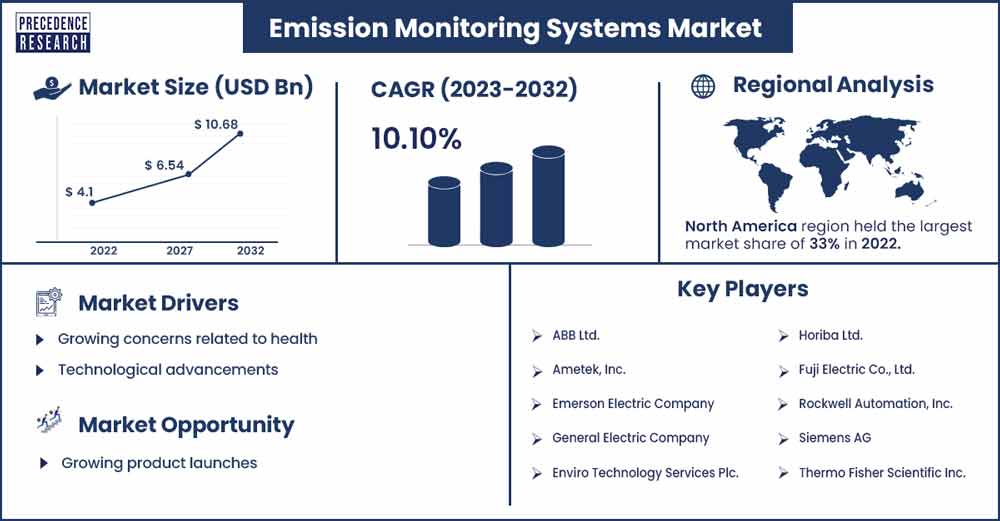Click the Emission Monitoring Systems Market title
The image size is (1000, 521).
coord(515,29)
